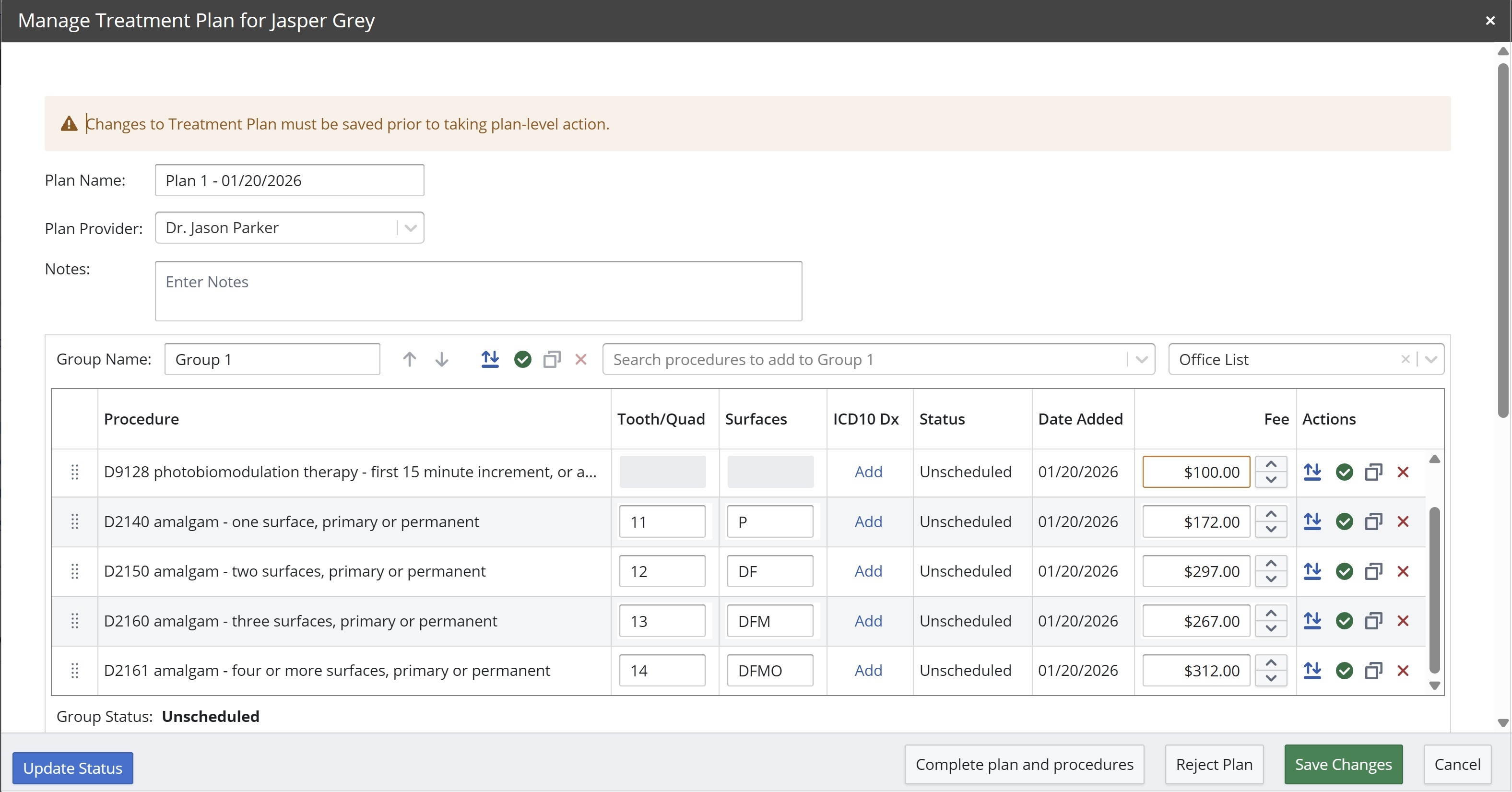Image resolution: width=1512 pixels, height=792 pixels.
Task: Open the Office List dropdown arrow
Action: (x=1431, y=359)
